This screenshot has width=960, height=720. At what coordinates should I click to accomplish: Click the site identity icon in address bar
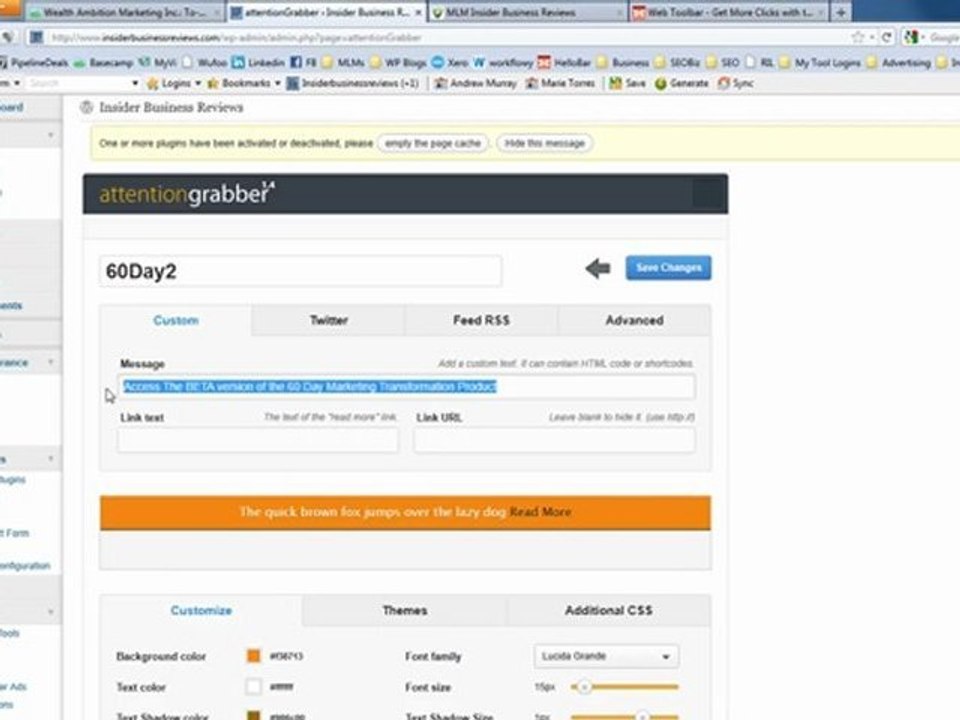point(37,37)
